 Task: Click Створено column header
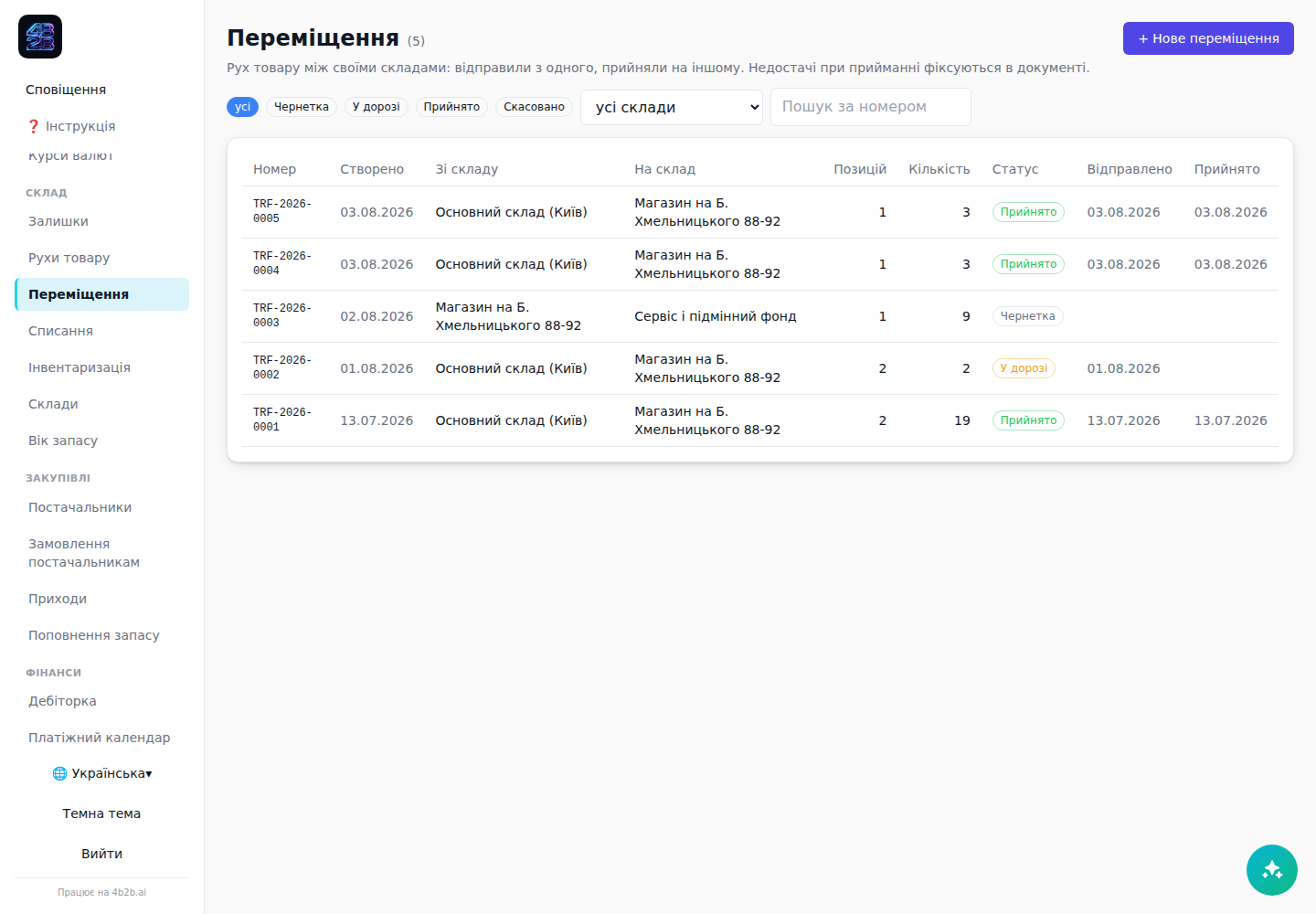click(372, 169)
